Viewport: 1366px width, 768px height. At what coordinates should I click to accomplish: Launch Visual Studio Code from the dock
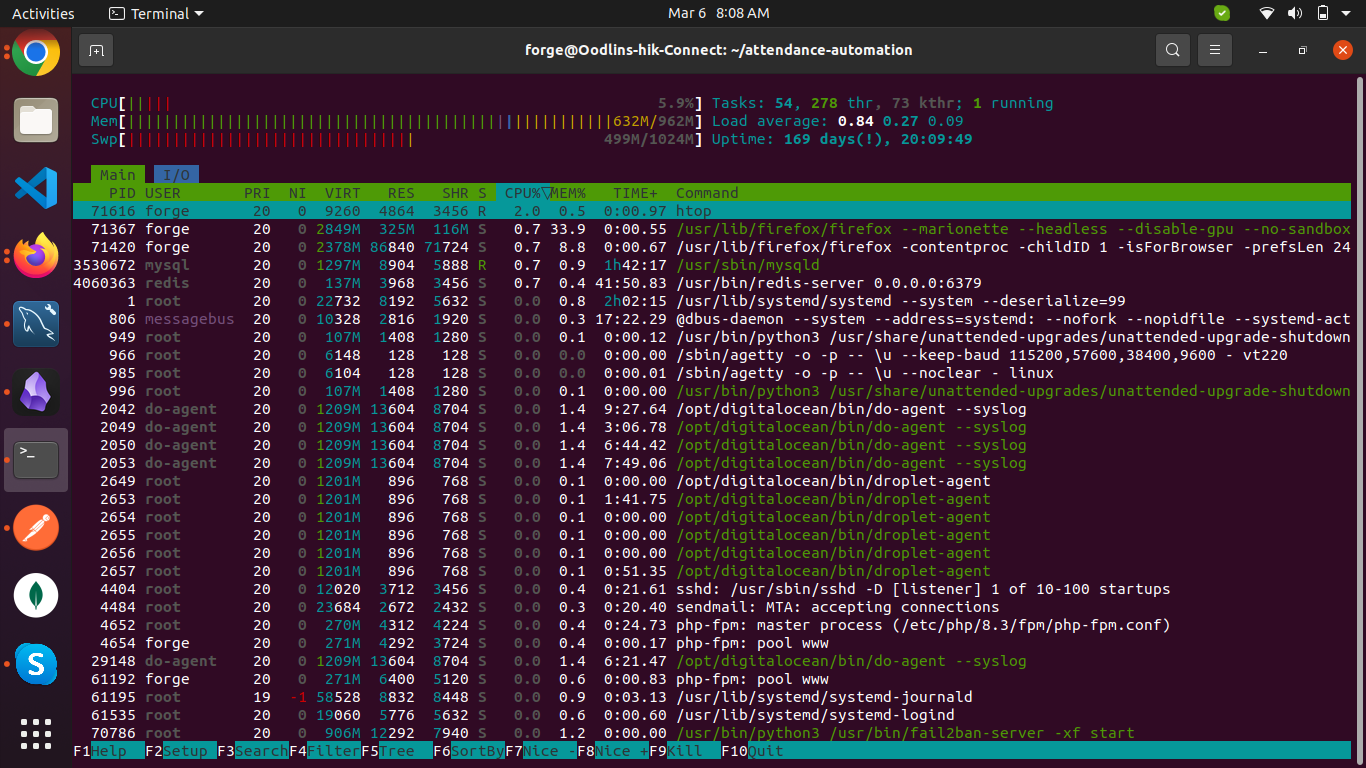(36, 189)
